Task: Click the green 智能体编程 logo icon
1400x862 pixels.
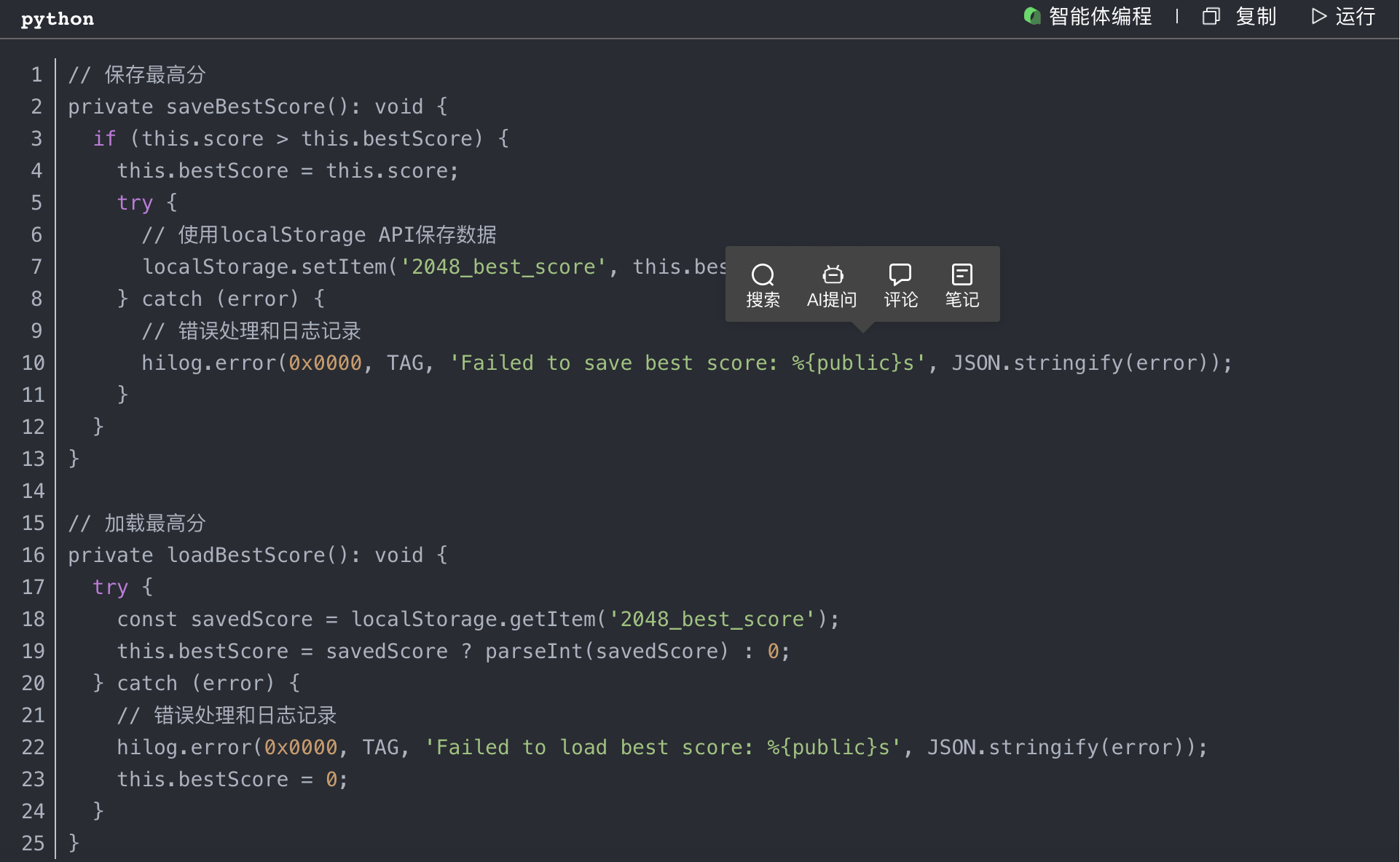Action: point(1032,16)
